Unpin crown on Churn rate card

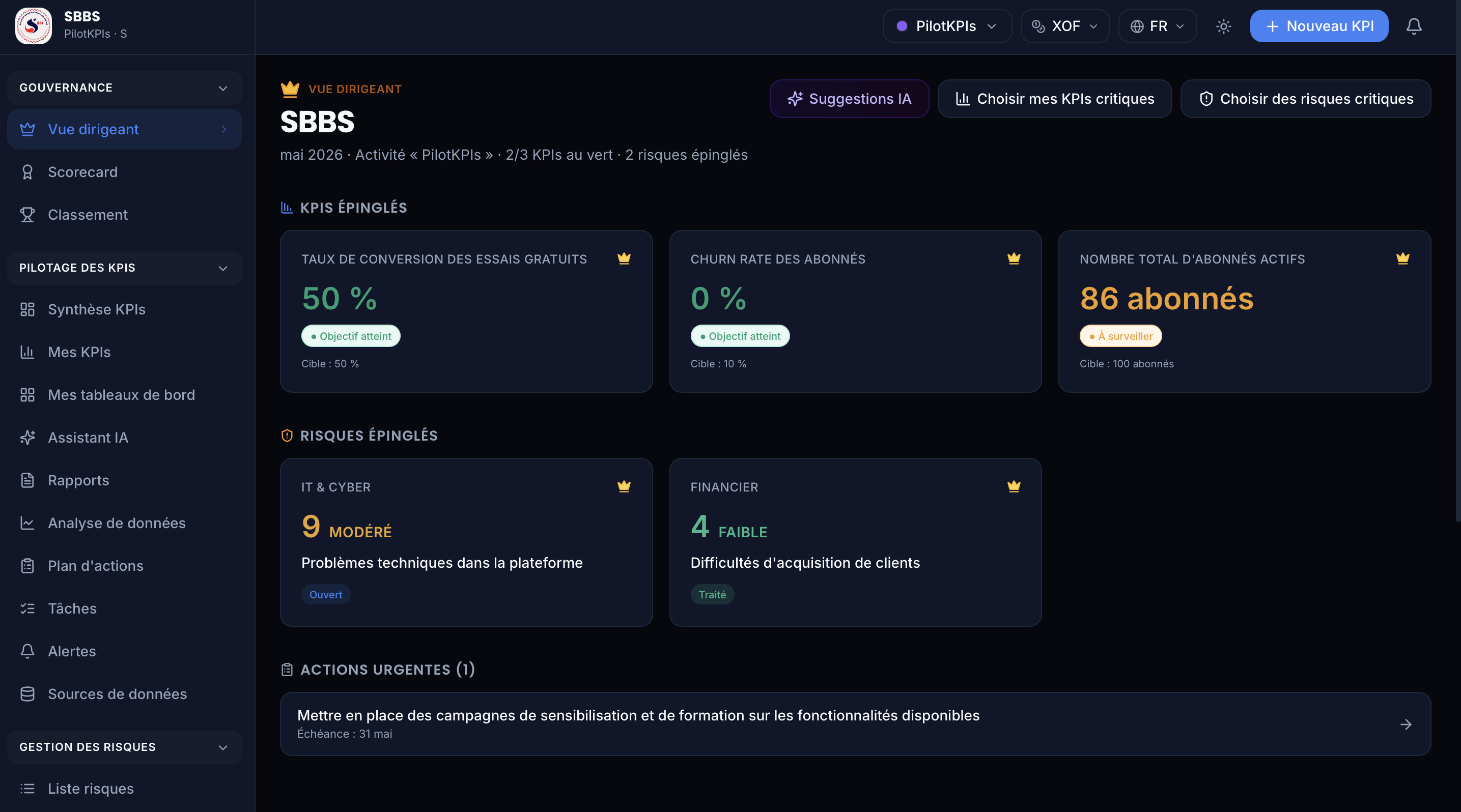tap(1014, 258)
